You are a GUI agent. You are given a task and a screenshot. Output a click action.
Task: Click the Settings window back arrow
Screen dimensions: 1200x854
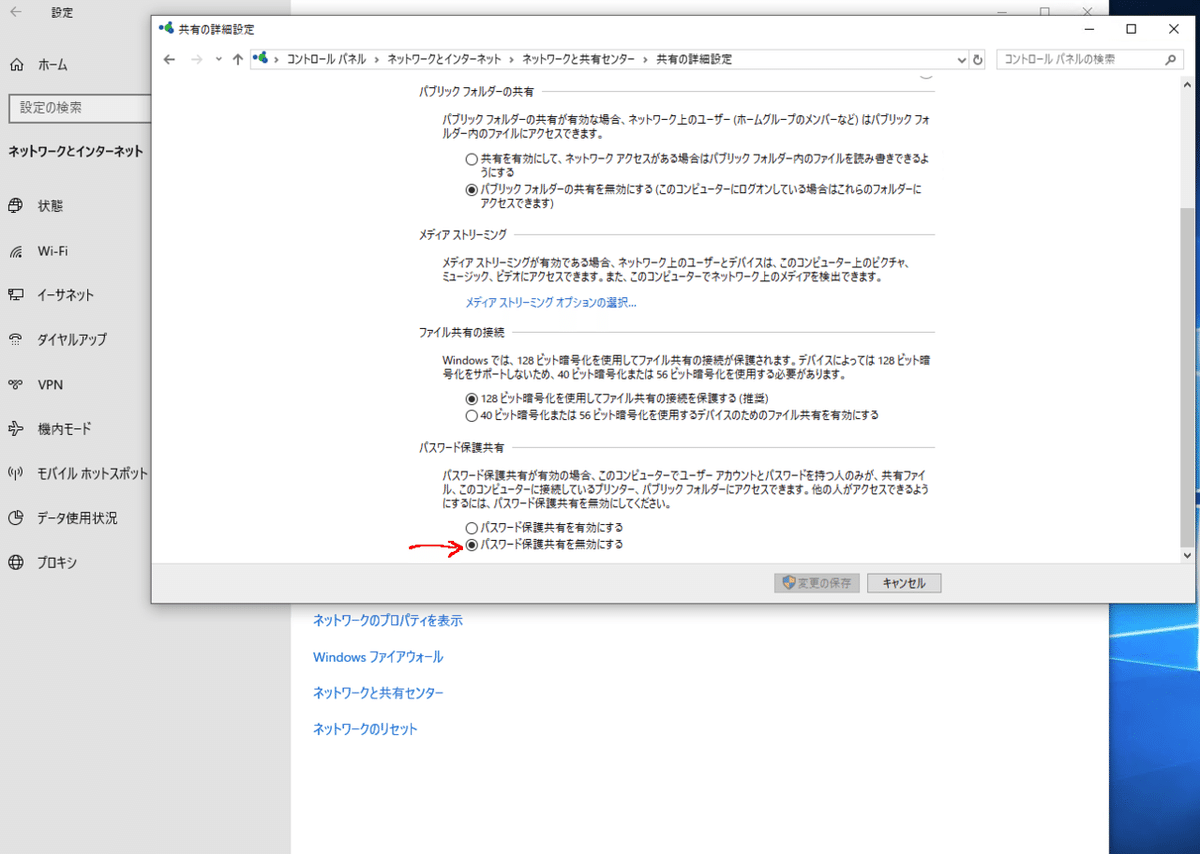point(16,13)
